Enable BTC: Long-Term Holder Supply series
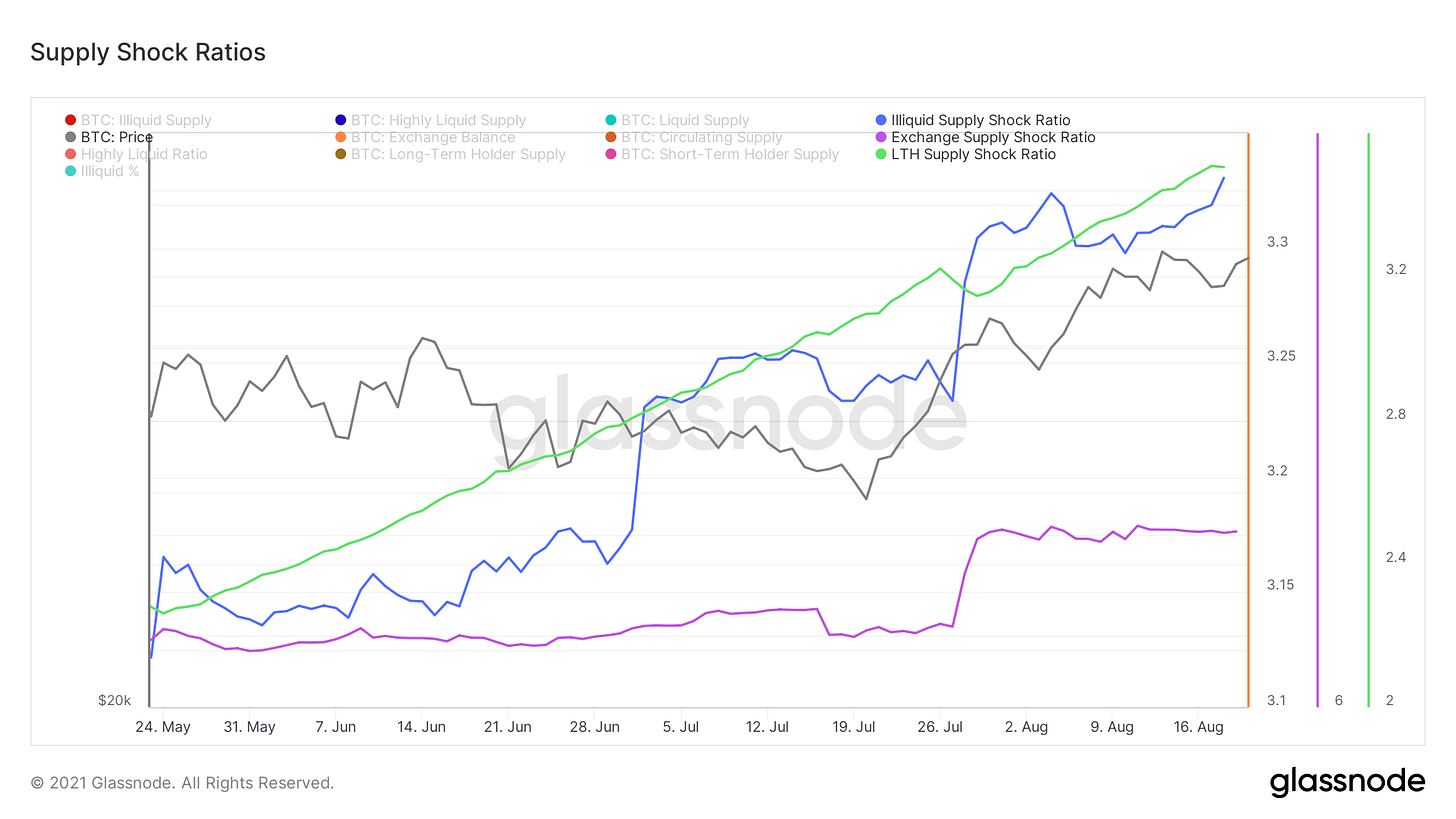The width and height of the screenshot is (1456, 819). pyautogui.click(x=451, y=154)
